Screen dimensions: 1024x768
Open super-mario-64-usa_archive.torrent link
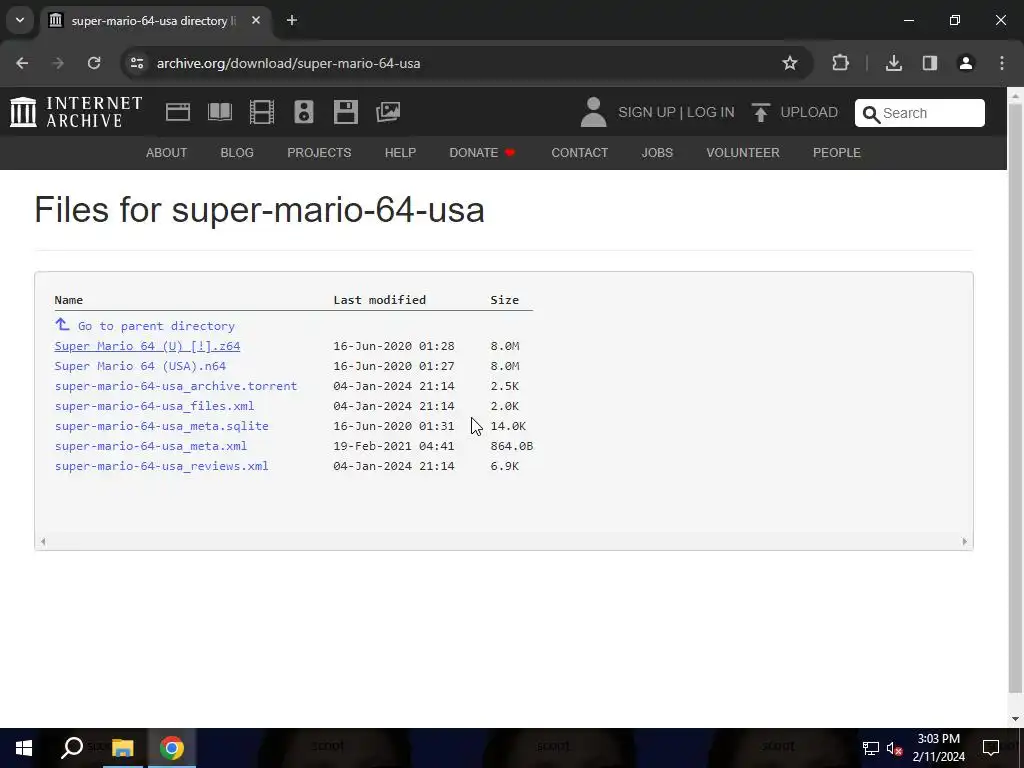176,386
